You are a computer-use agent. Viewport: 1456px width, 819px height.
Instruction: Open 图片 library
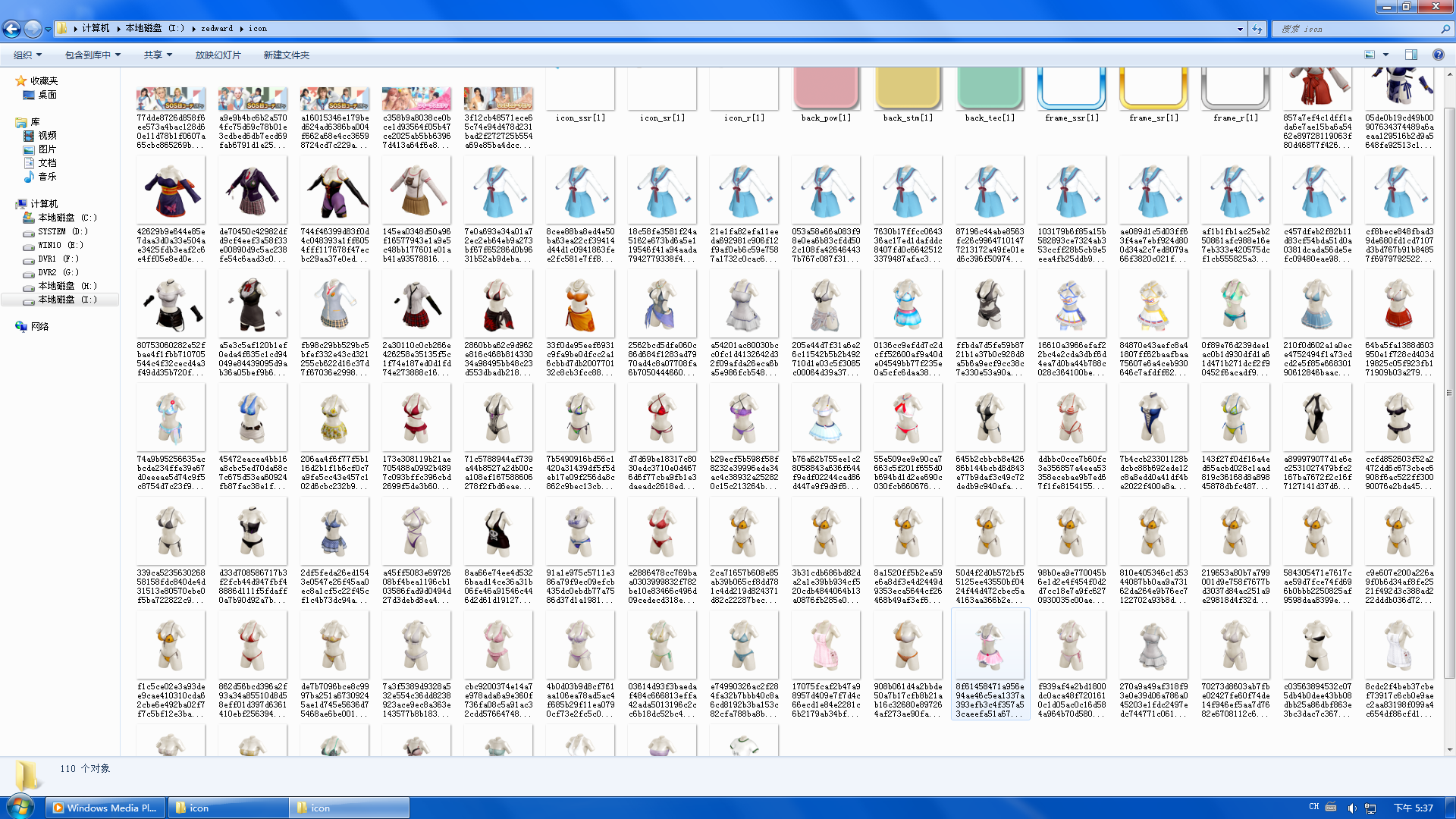pos(47,149)
